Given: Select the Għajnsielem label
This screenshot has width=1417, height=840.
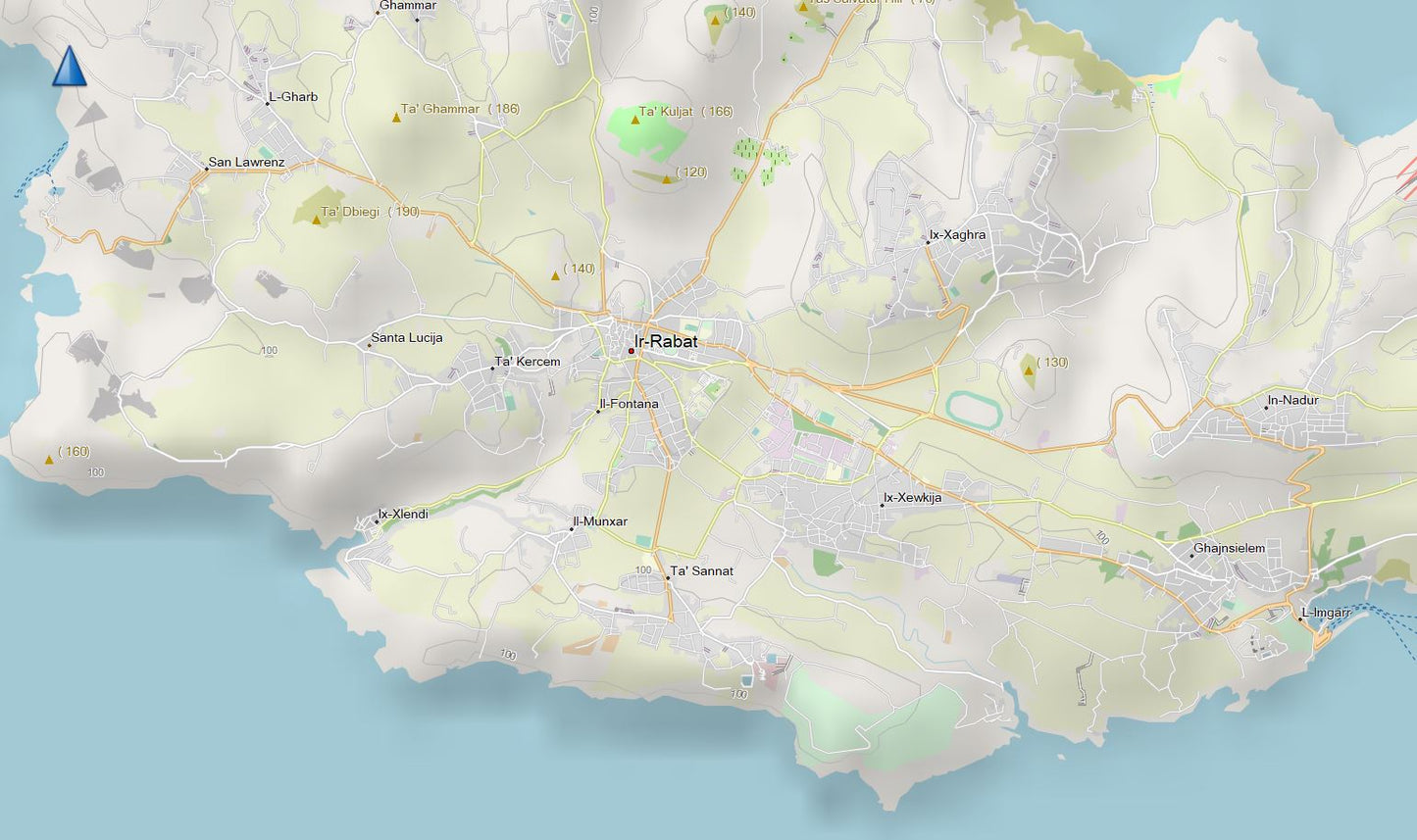Looking at the screenshot, I should pyautogui.click(x=1230, y=548).
